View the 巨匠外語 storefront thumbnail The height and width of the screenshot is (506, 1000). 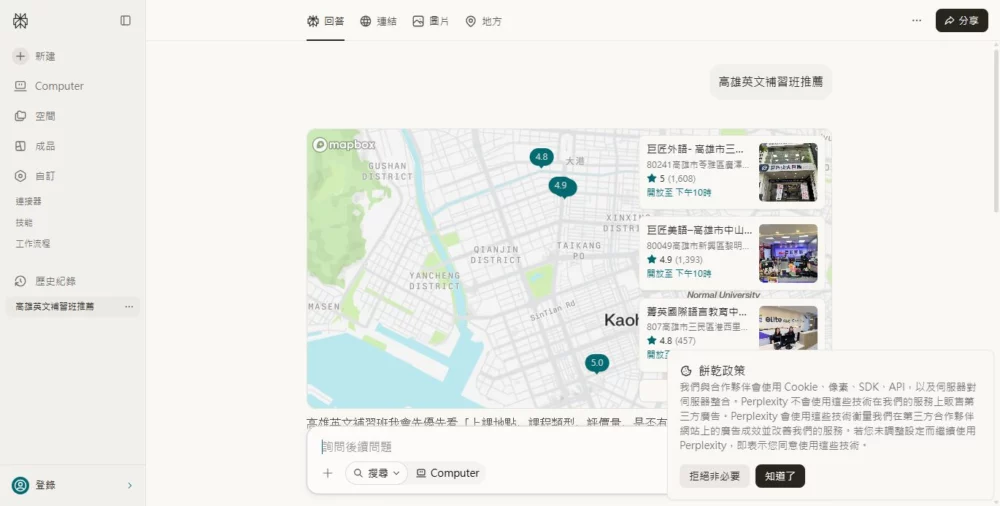[788, 172]
